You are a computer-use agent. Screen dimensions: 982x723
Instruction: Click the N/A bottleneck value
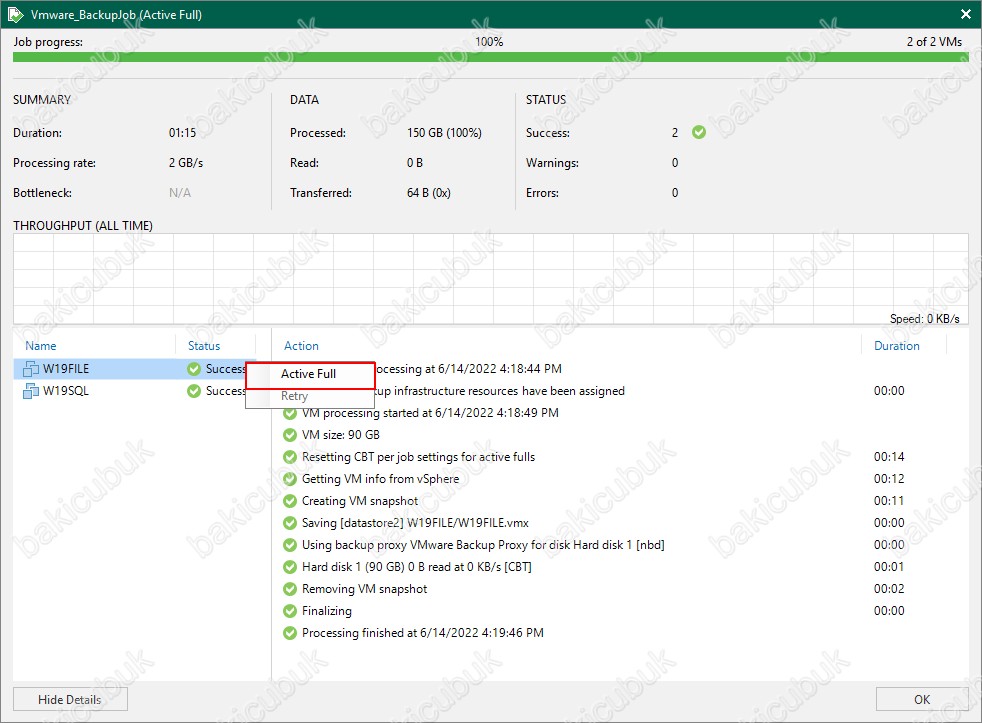point(180,193)
